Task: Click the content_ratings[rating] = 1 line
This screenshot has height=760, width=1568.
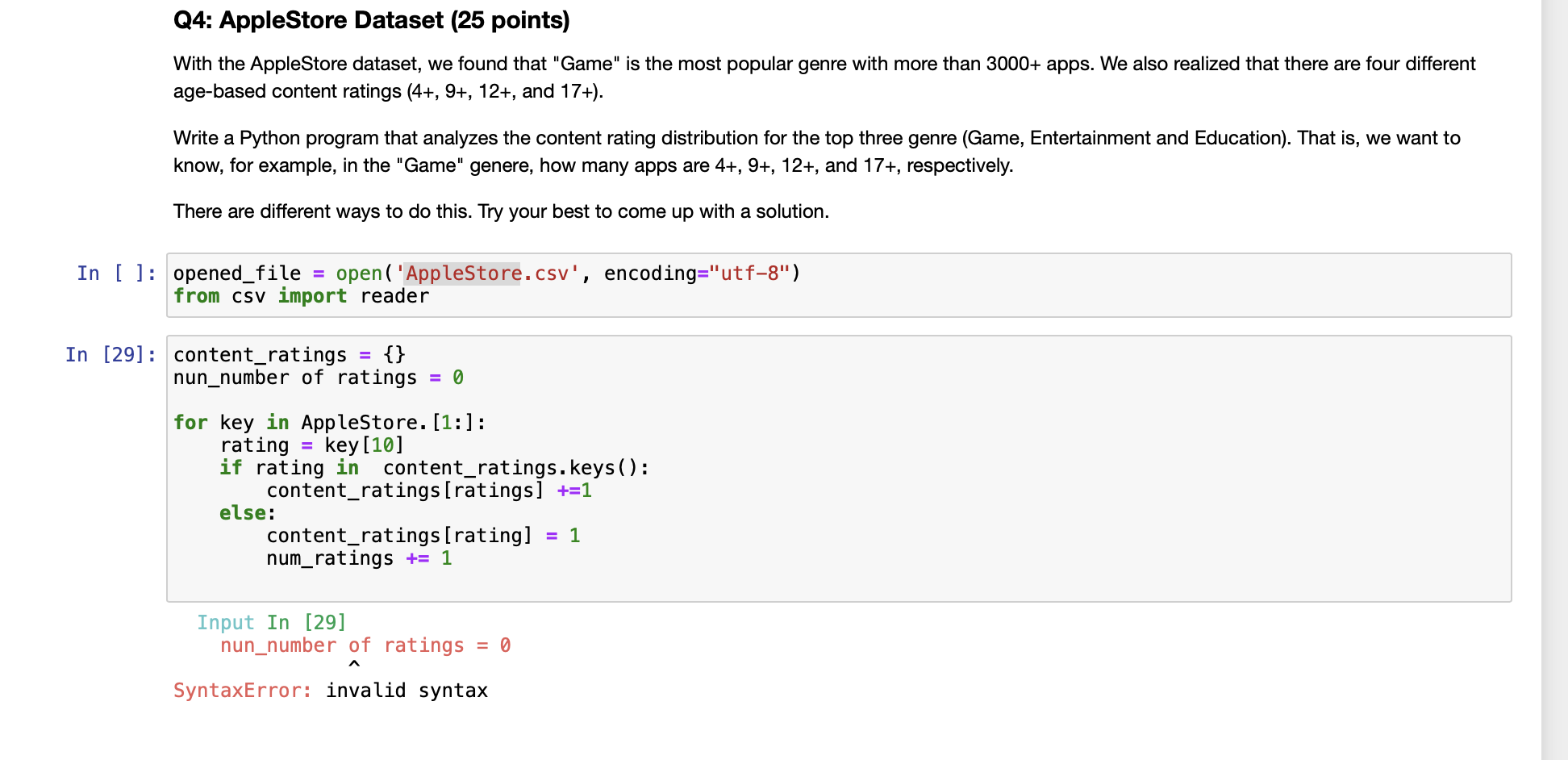Action: point(423,535)
